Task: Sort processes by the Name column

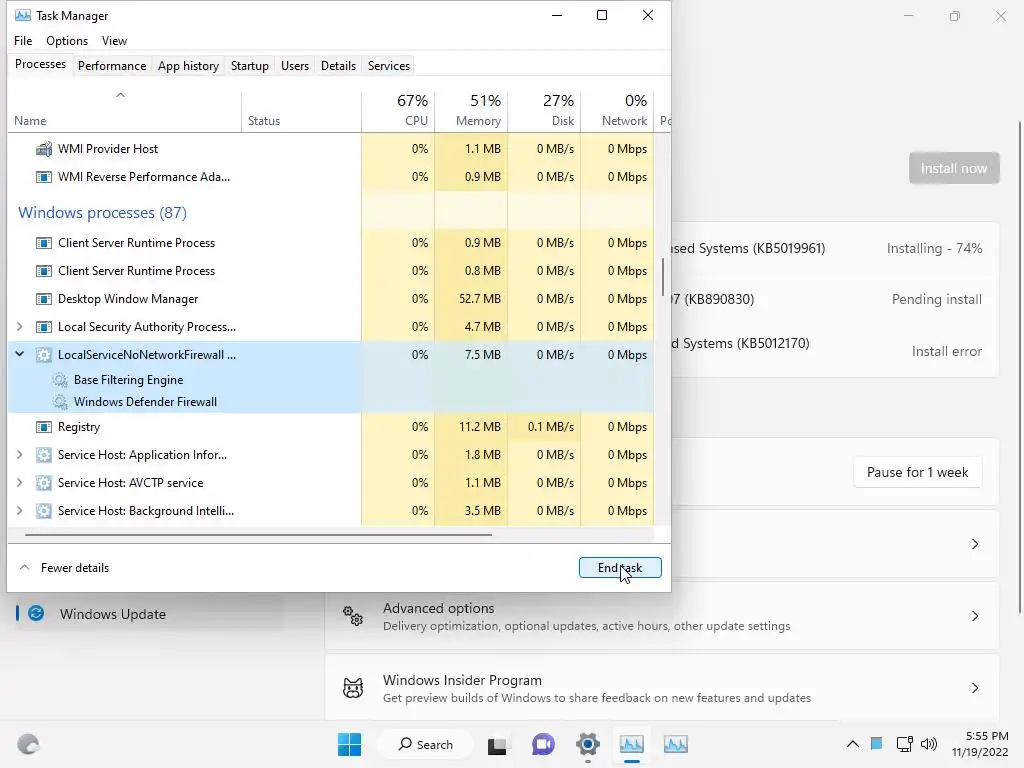Action: point(124,112)
